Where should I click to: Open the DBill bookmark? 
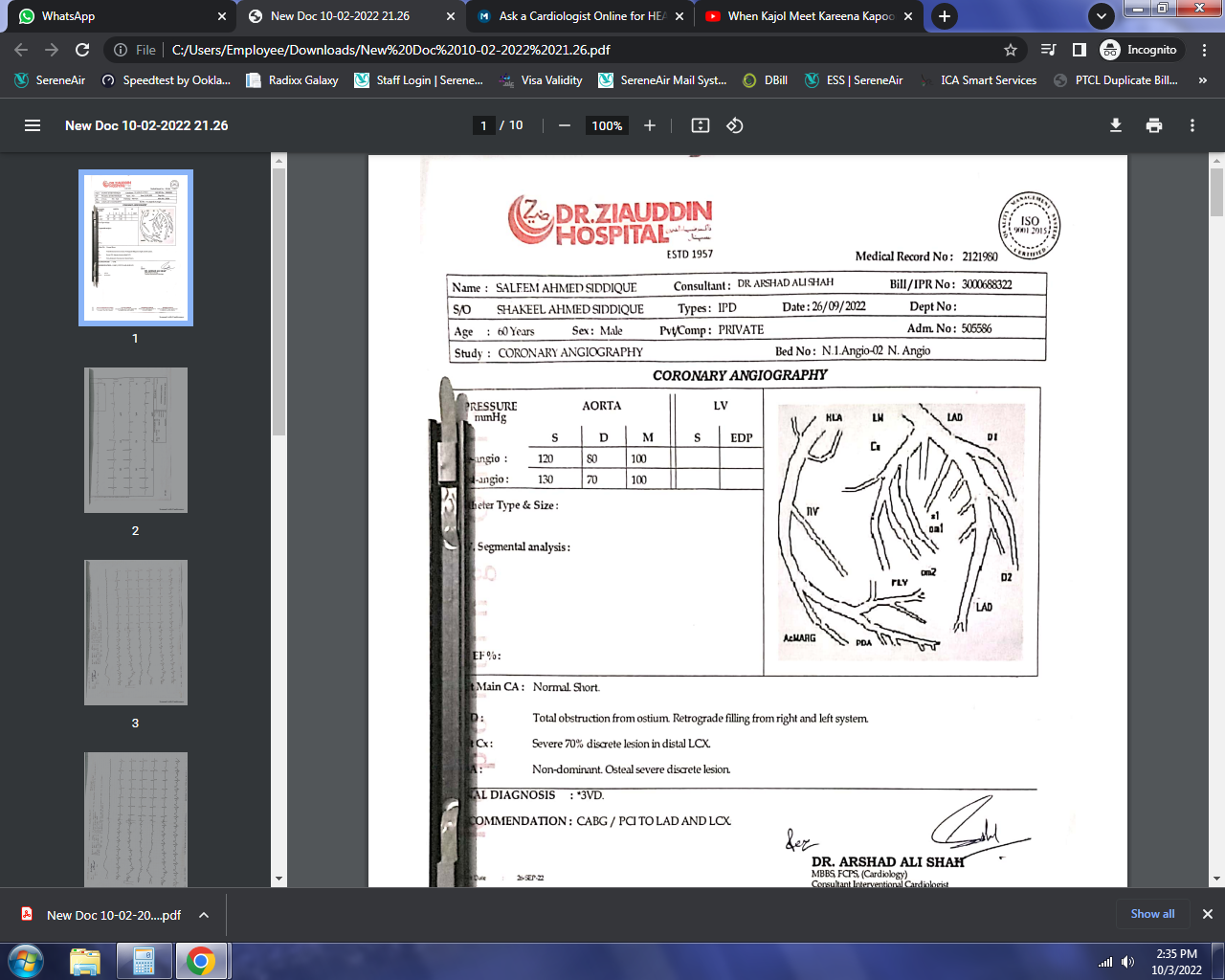coord(765,80)
